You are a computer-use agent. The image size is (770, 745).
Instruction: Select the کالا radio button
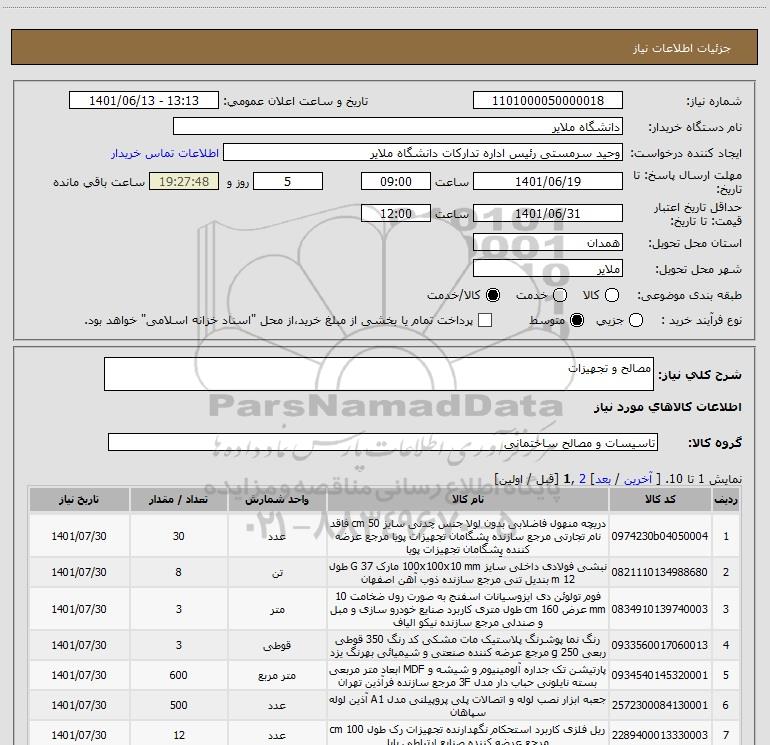coord(612,295)
